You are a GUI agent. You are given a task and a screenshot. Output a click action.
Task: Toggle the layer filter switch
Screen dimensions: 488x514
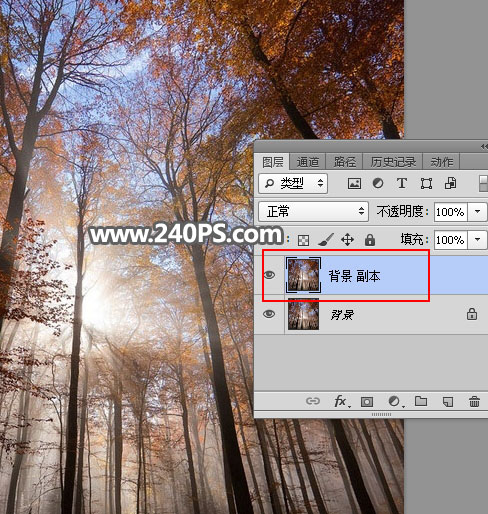tap(483, 183)
